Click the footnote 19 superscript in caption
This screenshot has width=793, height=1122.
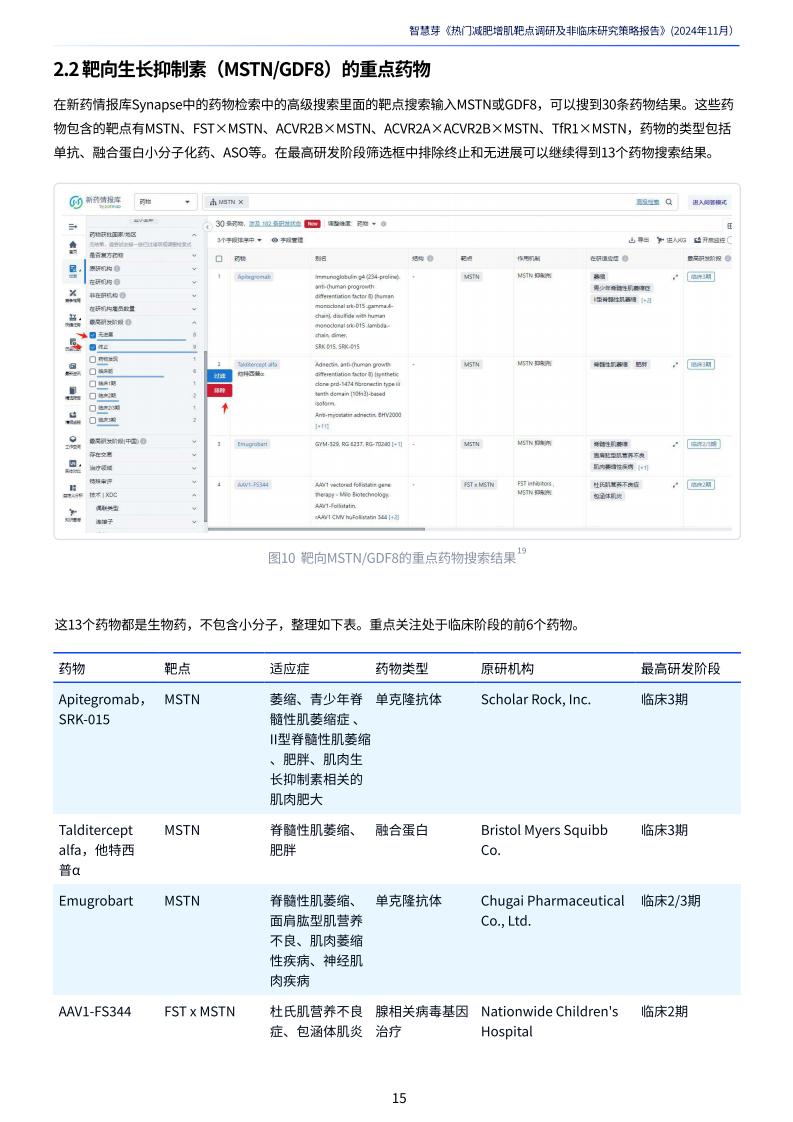click(522, 550)
